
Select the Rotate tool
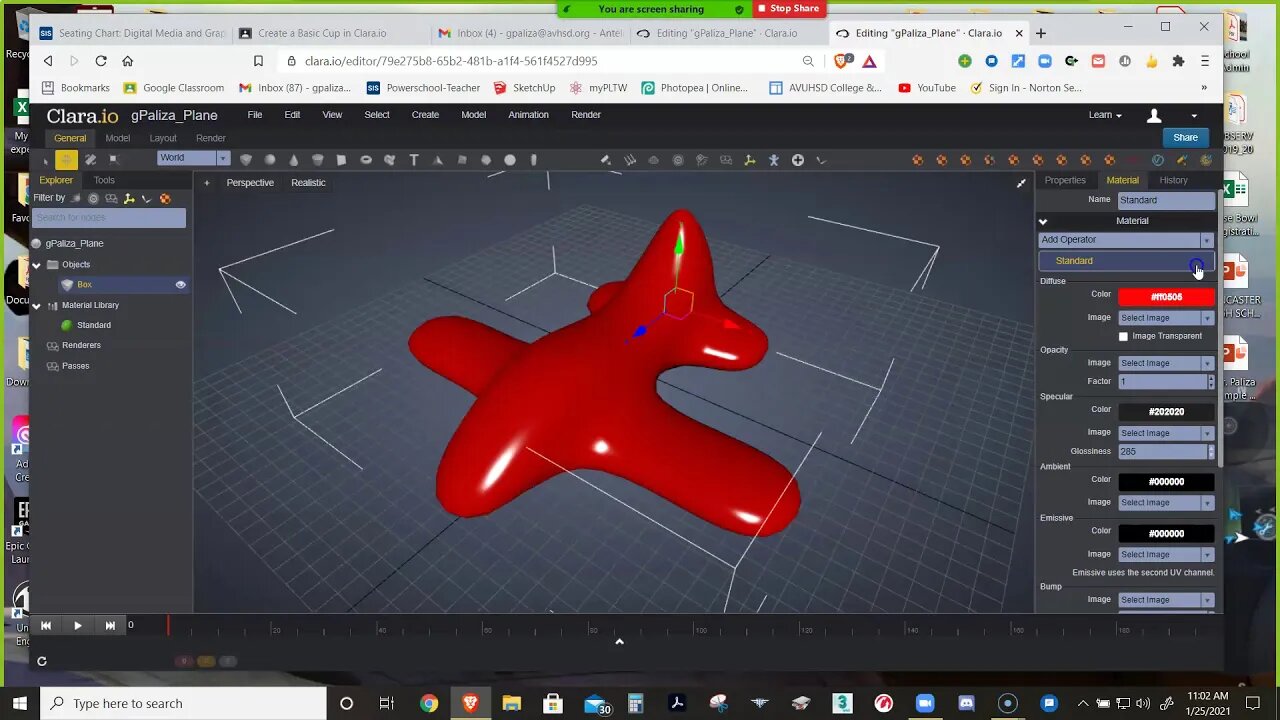90,160
